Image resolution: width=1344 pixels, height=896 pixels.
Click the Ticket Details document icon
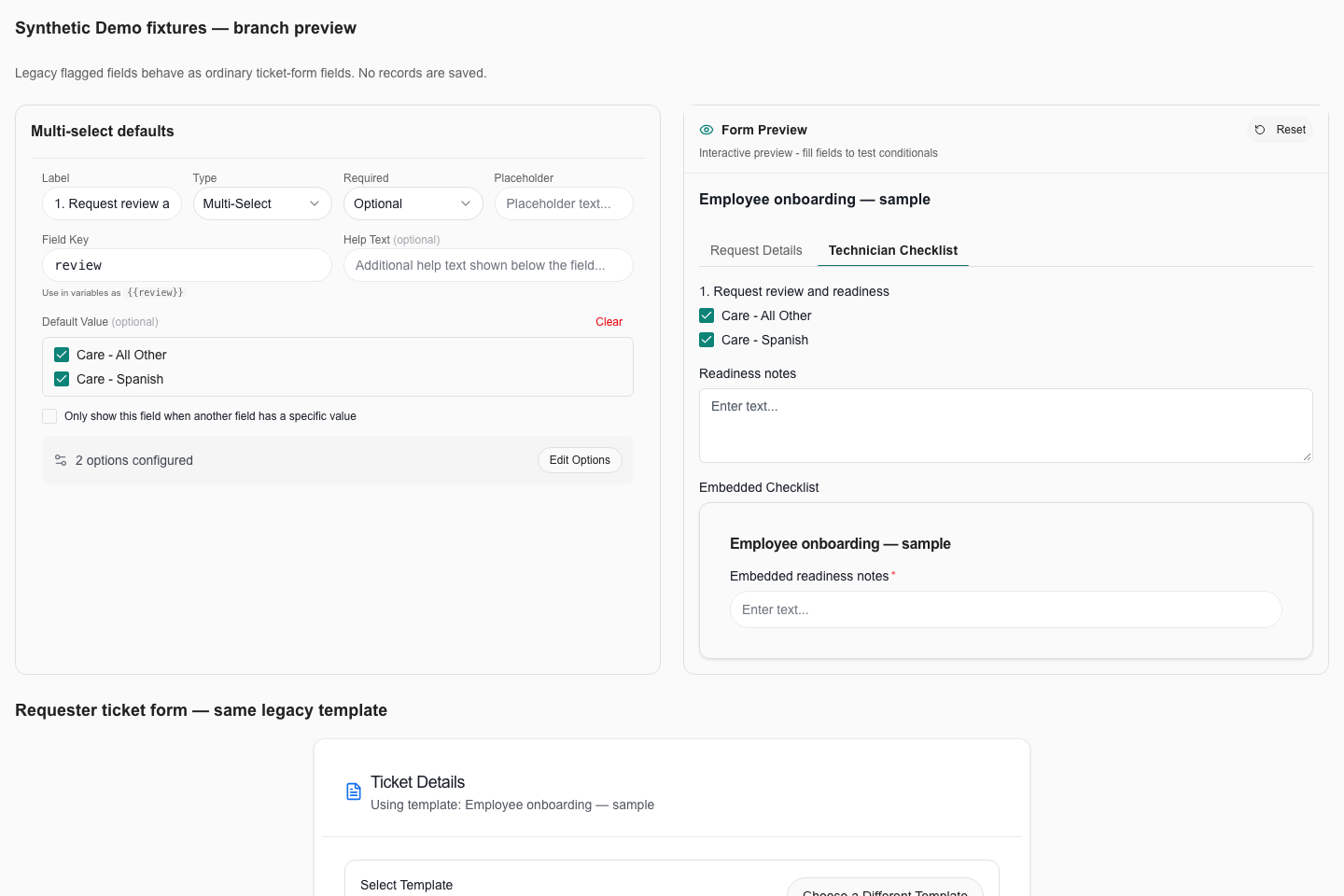click(x=354, y=791)
